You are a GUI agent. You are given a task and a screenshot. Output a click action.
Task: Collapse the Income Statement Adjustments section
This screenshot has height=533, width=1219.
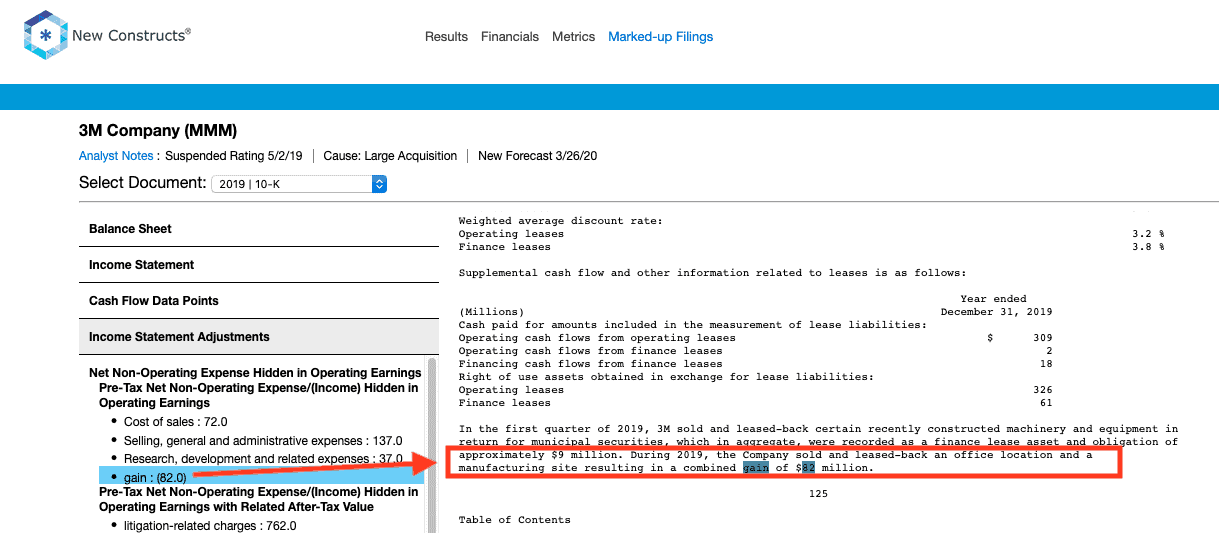[259, 337]
